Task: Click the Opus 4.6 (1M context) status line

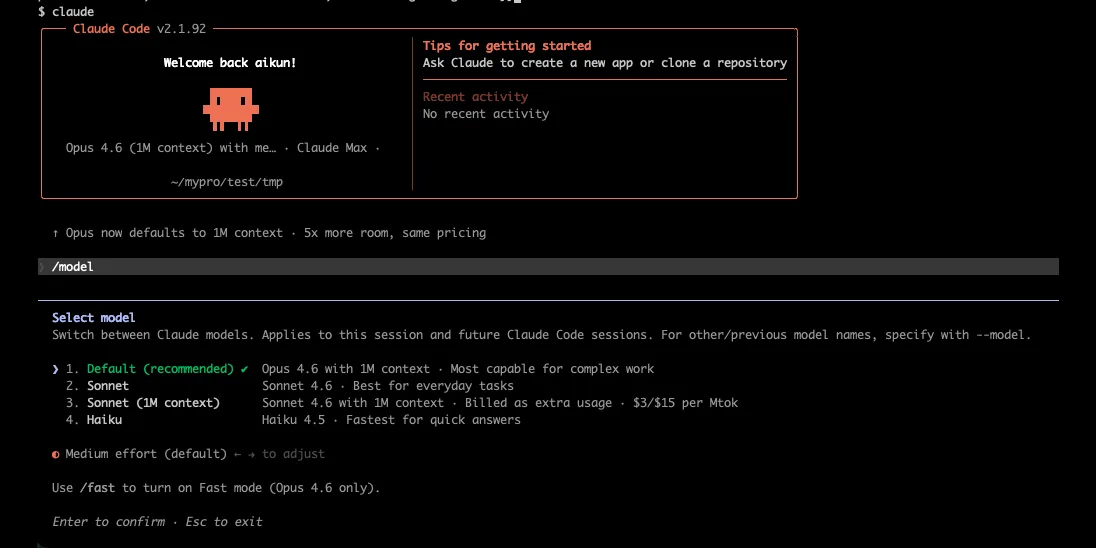Action: [223, 148]
